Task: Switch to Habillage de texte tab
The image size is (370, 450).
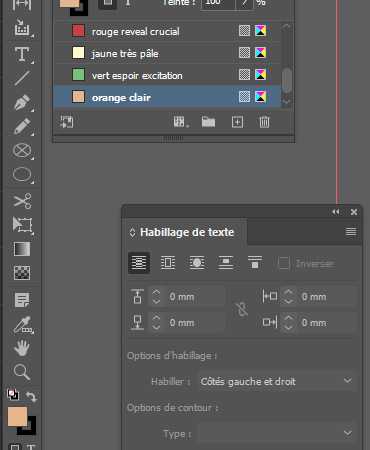Action: 187,232
